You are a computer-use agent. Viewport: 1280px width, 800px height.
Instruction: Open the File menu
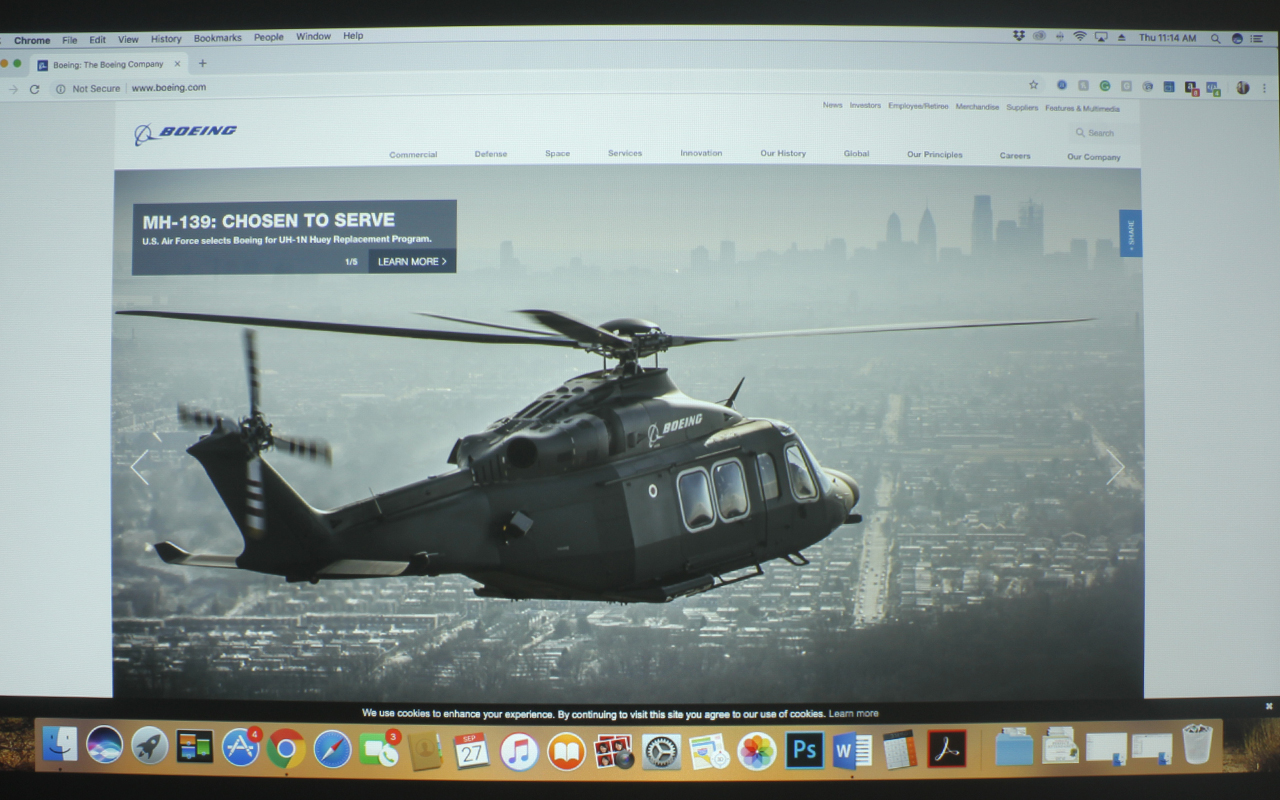[x=69, y=40]
